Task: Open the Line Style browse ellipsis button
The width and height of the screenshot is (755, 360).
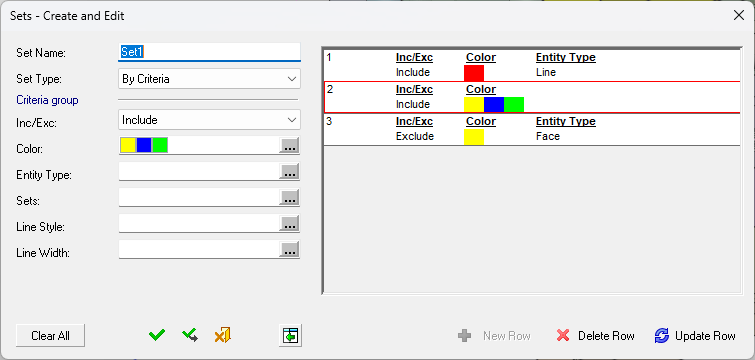Action: tap(289, 223)
